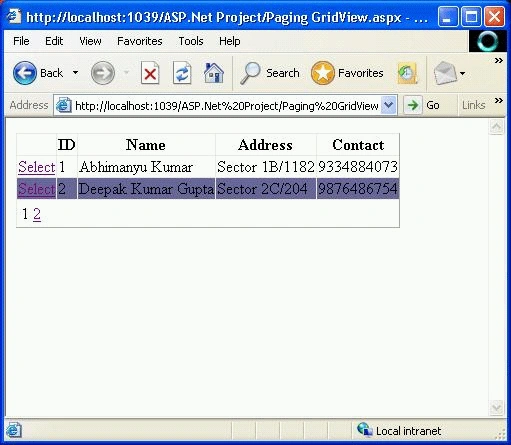Open the Back history dropdown arrow
The image size is (511, 445).
(x=76, y=73)
